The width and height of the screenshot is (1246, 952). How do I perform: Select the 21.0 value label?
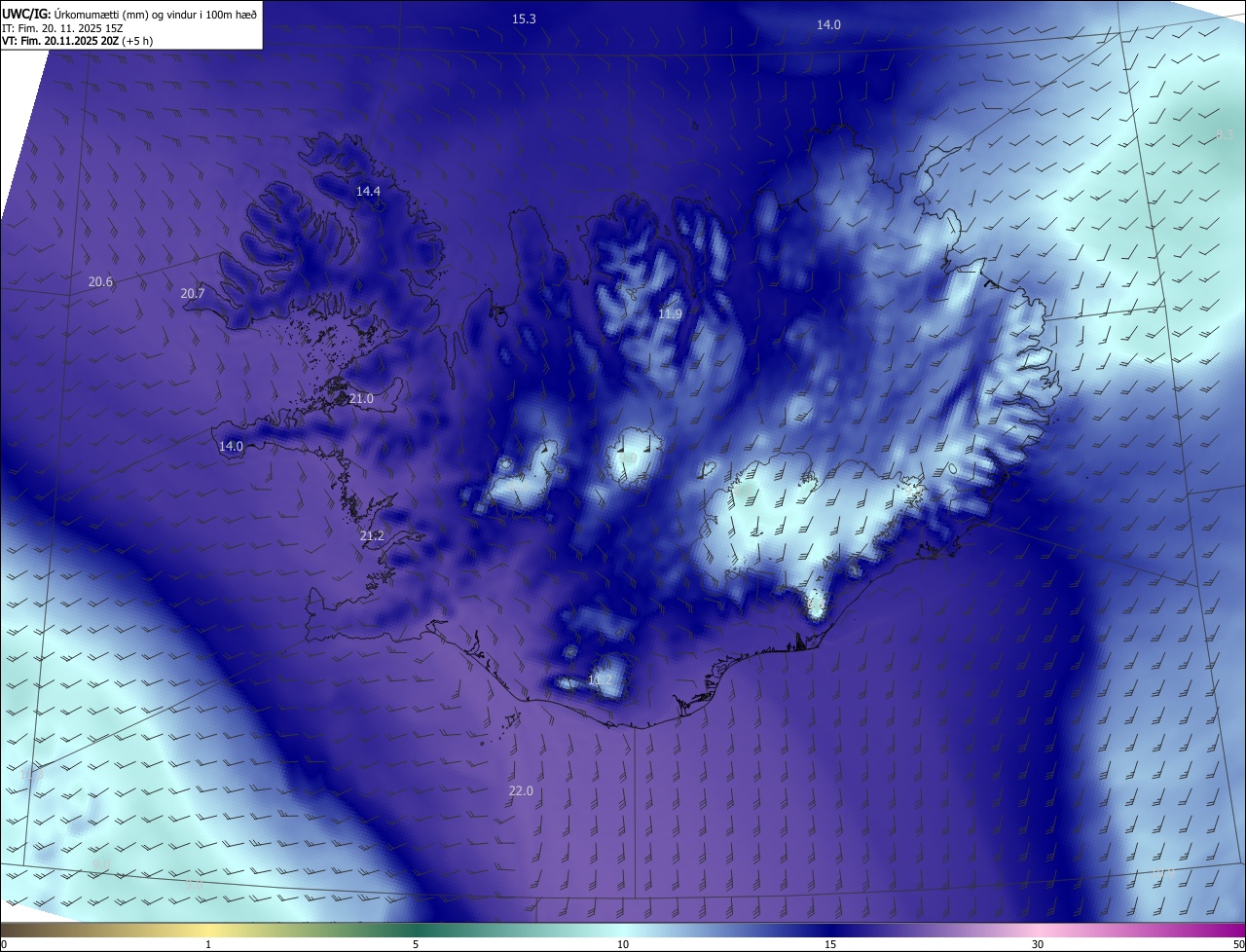361,398
